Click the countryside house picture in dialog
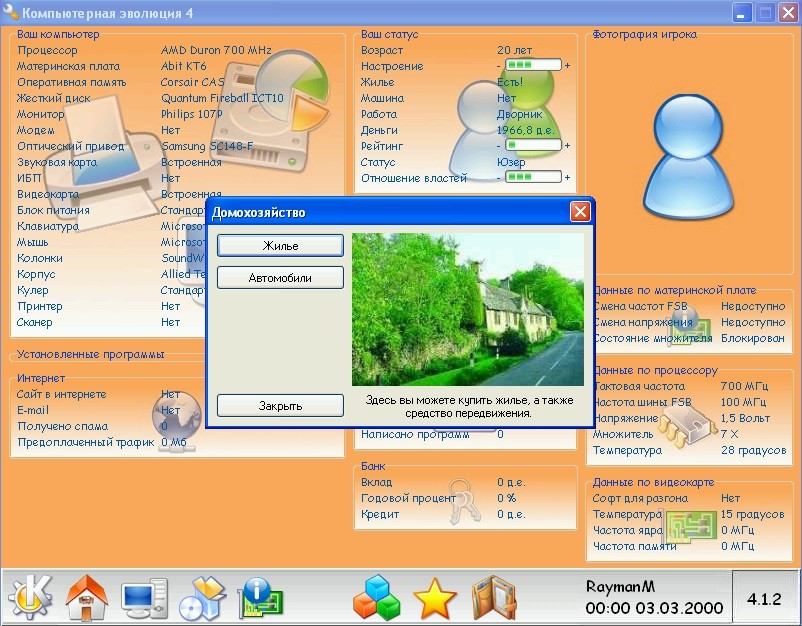This screenshot has width=802, height=626. click(467, 309)
